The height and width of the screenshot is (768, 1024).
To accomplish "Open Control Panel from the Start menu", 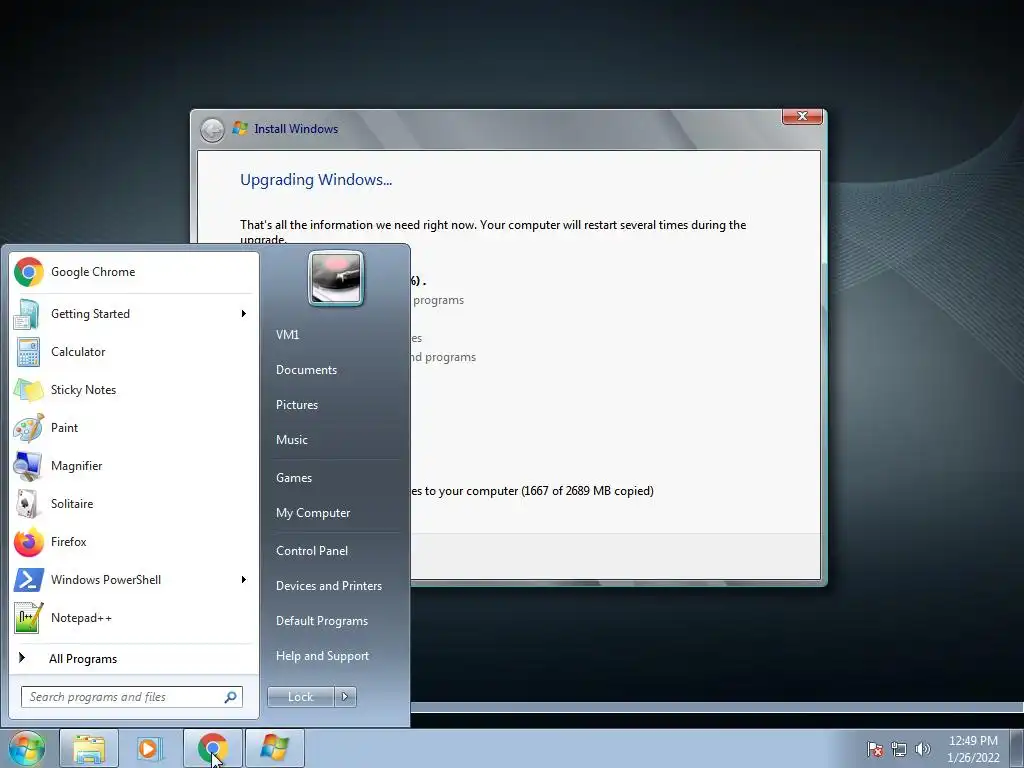I will 312,551.
